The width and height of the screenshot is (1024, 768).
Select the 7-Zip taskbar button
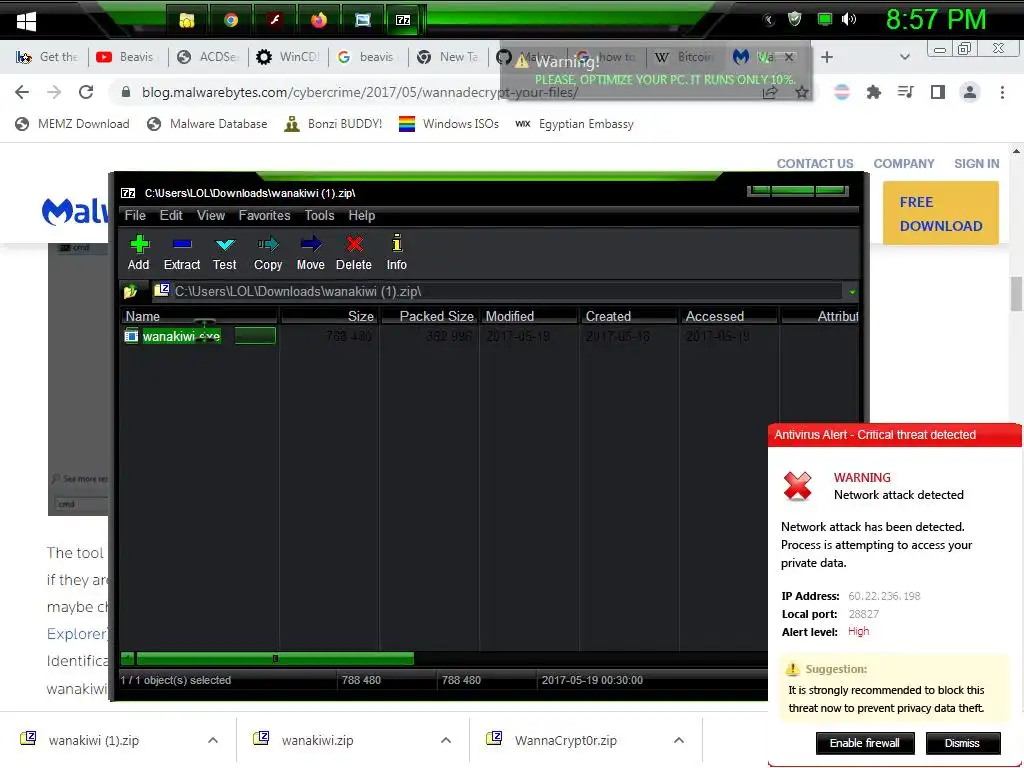(x=404, y=20)
